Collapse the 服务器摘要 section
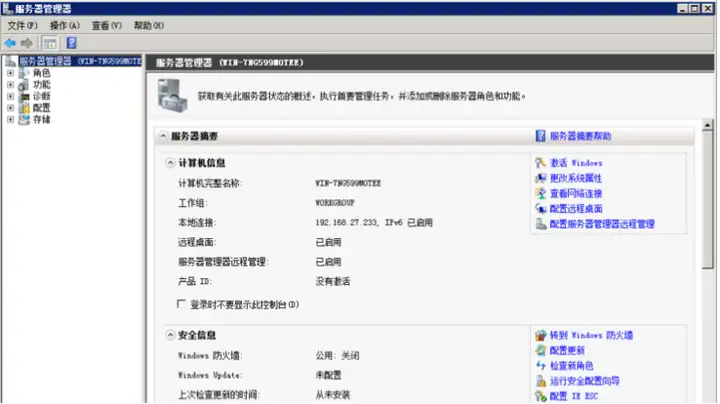Viewport: 720px width, 404px height. click(163, 136)
